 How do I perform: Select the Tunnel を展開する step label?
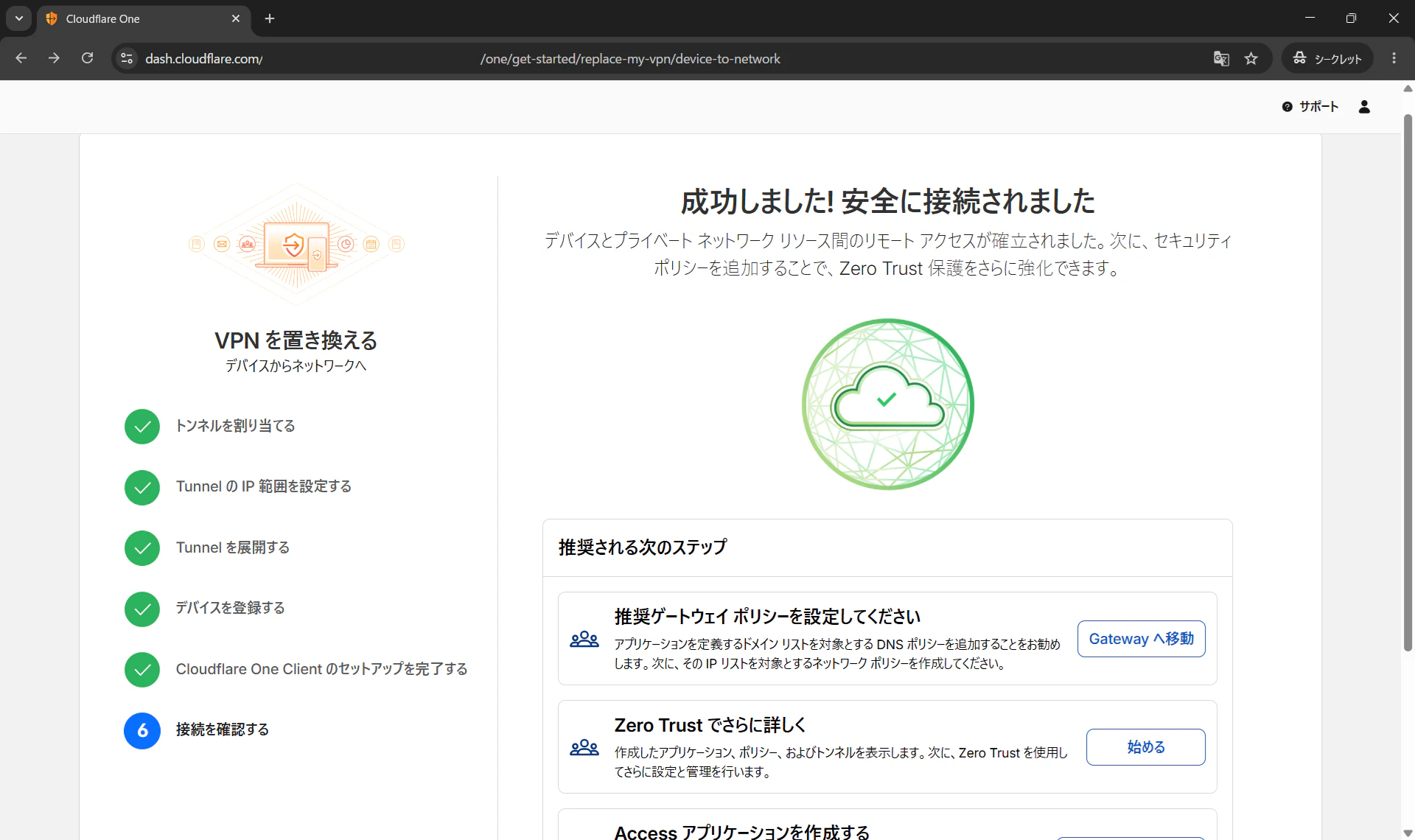(x=233, y=547)
